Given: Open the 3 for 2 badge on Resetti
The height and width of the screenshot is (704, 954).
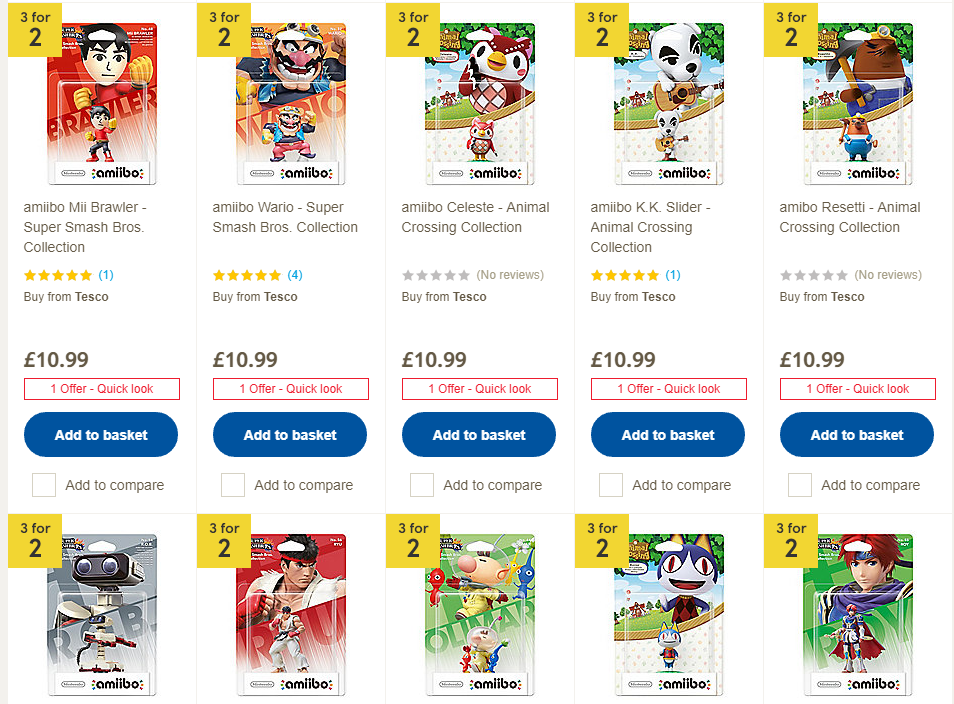Looking at the screenshot, I should click(791, 30).
